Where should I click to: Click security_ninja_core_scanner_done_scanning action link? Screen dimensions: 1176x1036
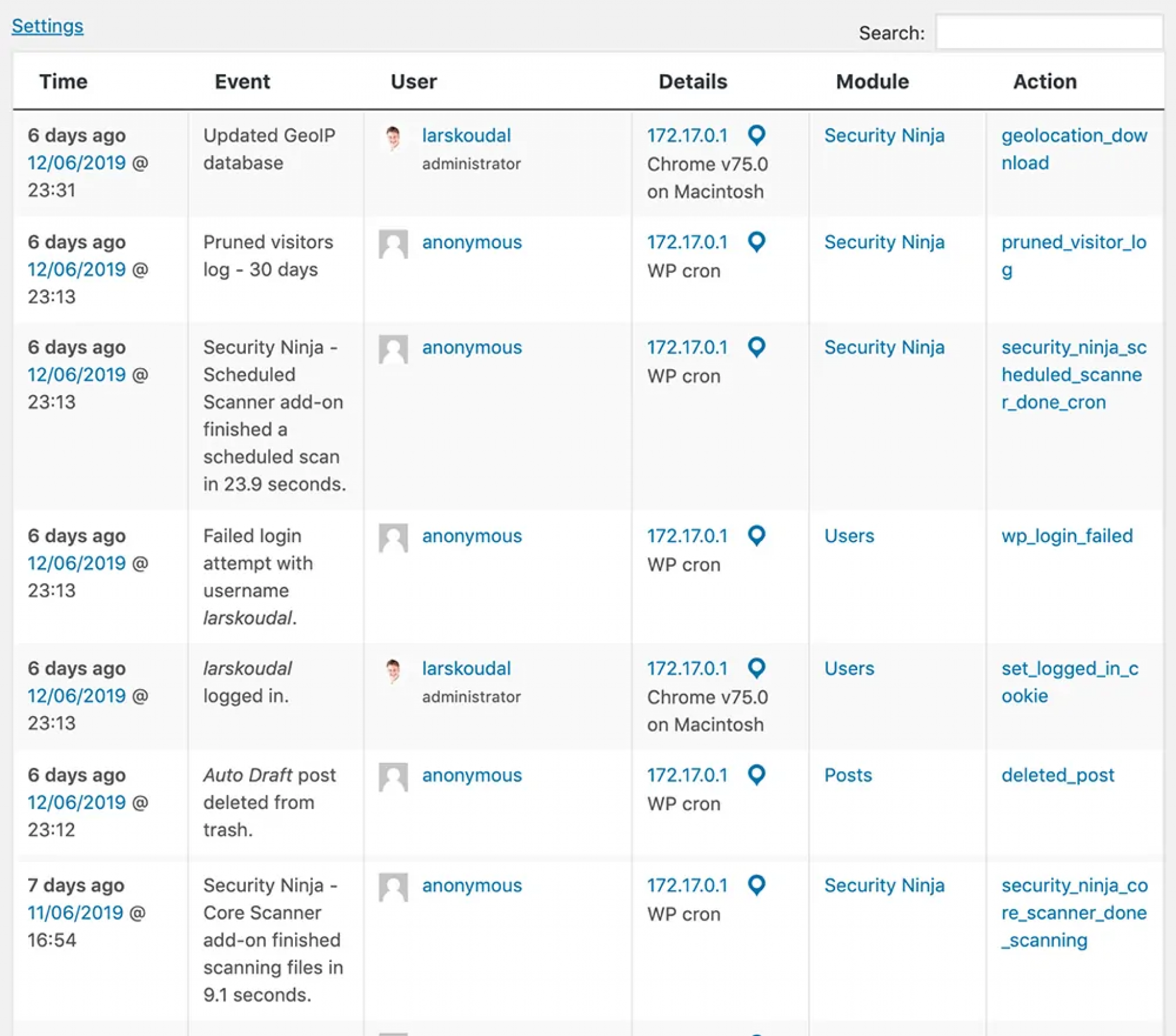1074,913
